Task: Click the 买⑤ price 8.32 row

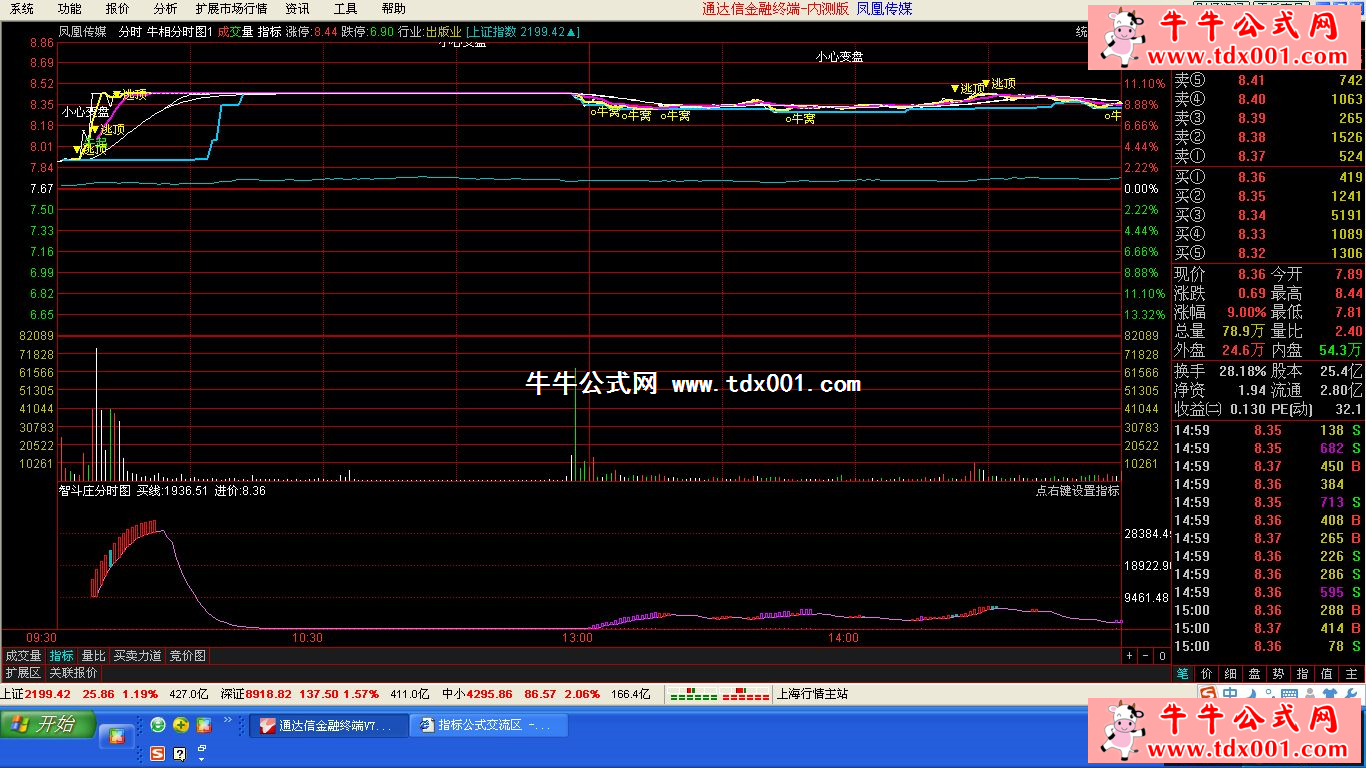Action: tap(1268, 253)
